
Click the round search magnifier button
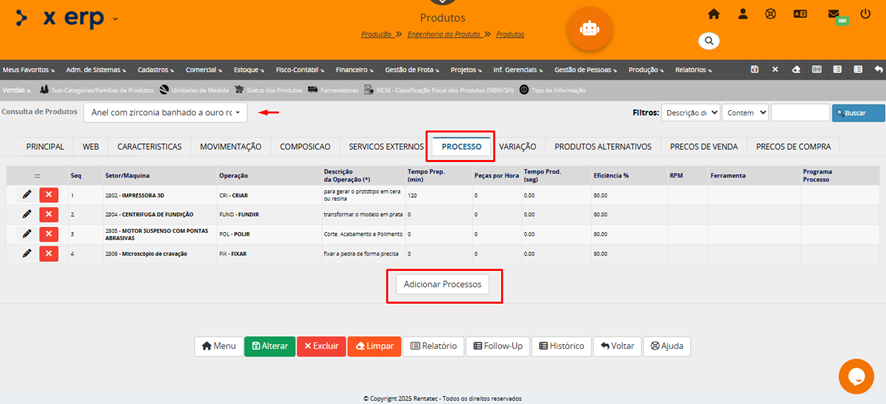click(709, 41)
